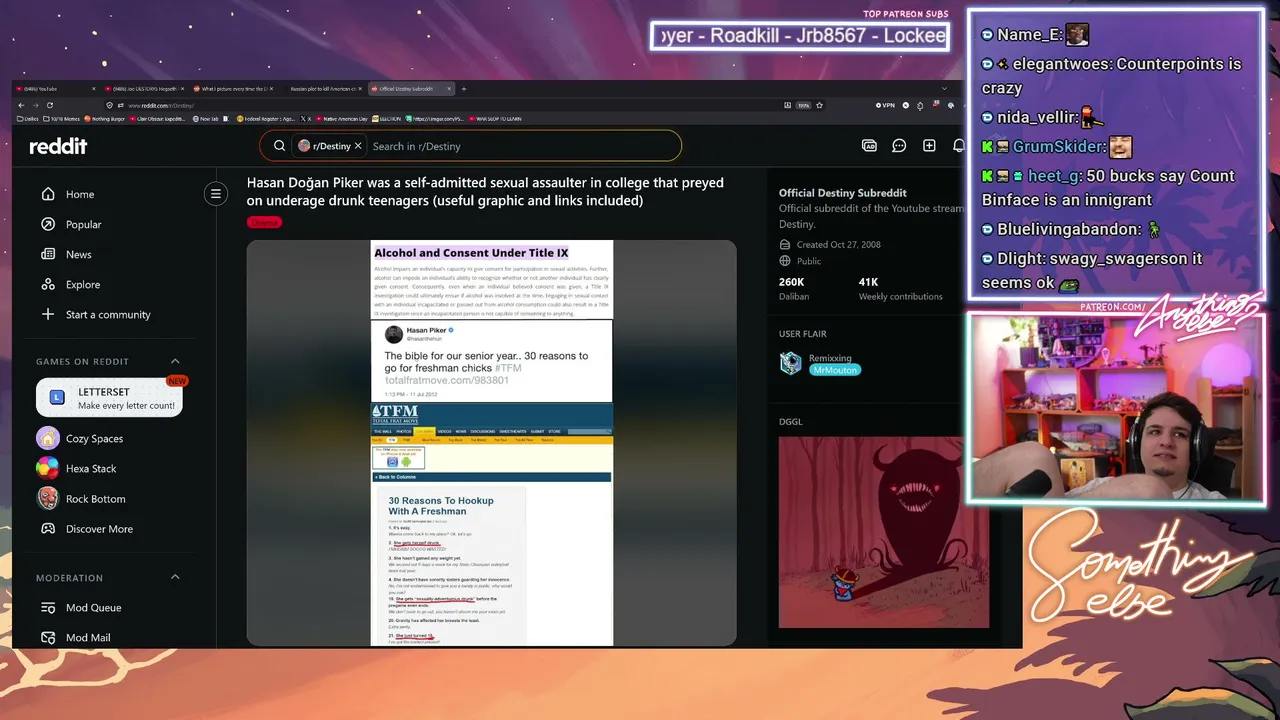Screen dimensions: 1280x720
Task: Click the Reddit search magnifier icon
Action: (279, 146)
